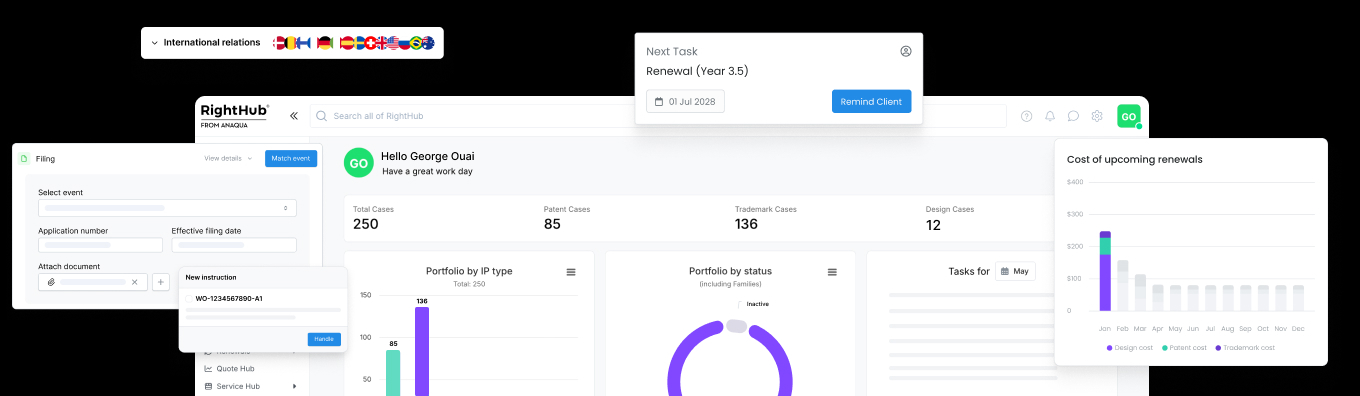Click the Design Cases 12 stat

coord(950,218)
